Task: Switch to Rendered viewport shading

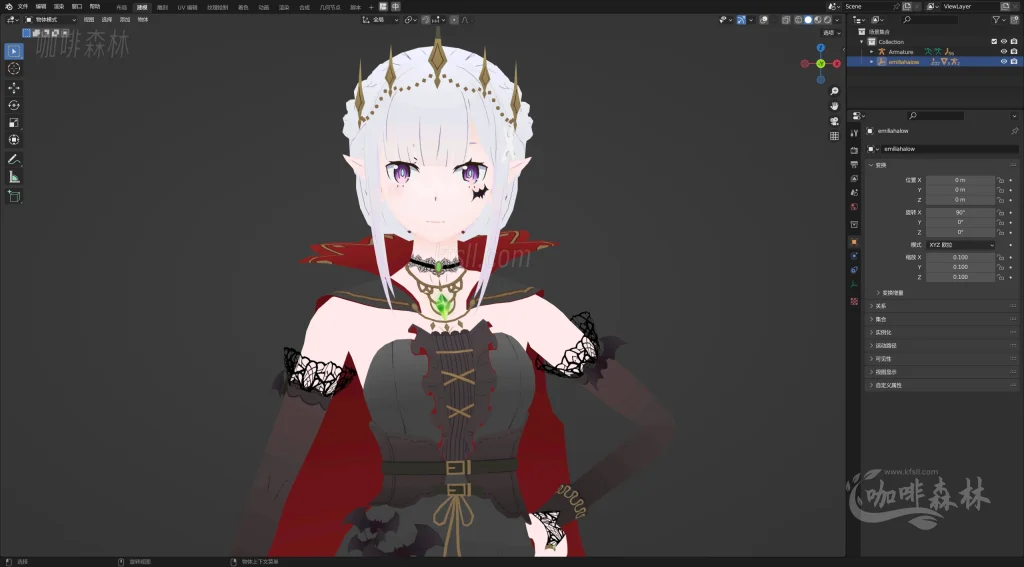Action: coord(826,20)
